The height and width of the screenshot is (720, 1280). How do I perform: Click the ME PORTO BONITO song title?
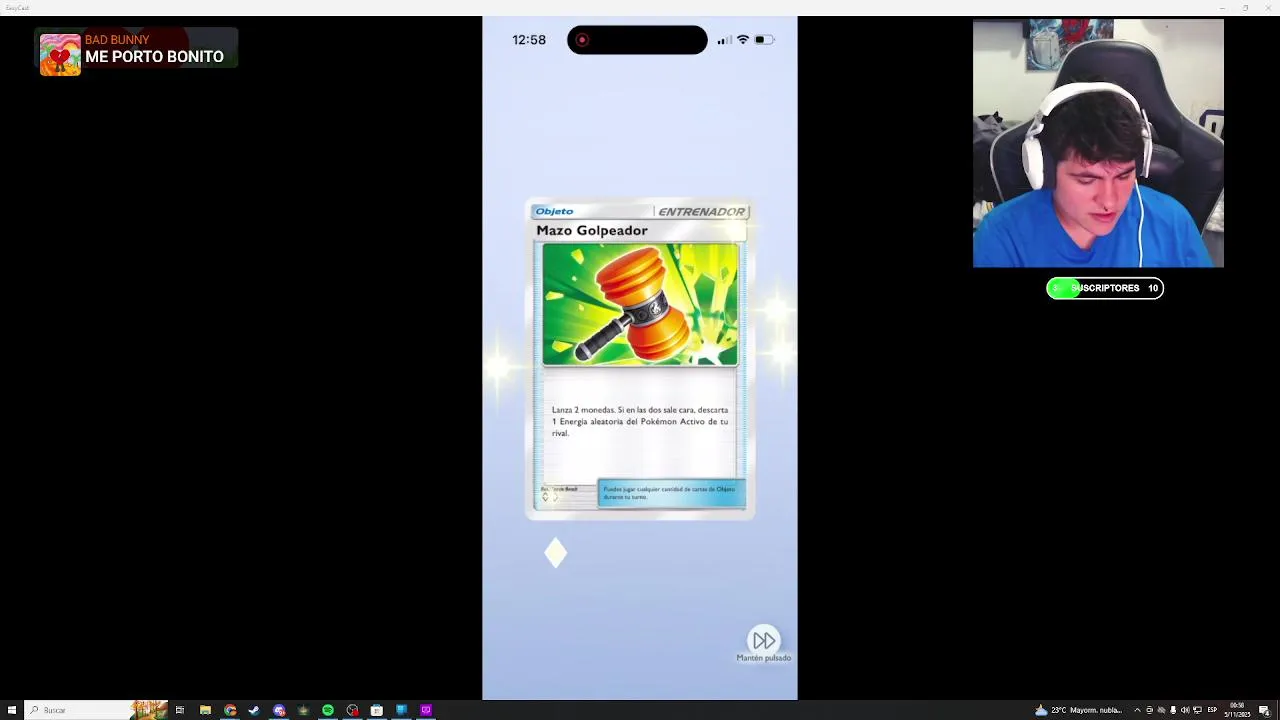pyautogui.click(x=154, y=57)
